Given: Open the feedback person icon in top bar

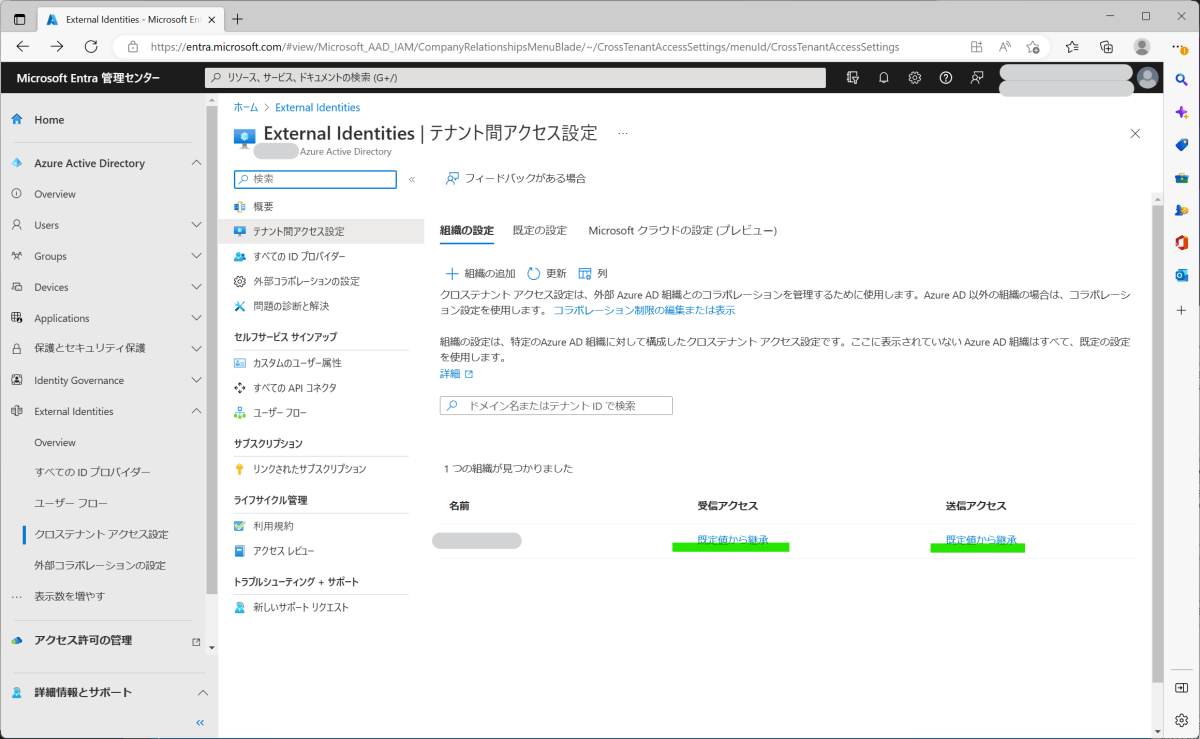Looking at the screenshot, I should tap(977, 78).
